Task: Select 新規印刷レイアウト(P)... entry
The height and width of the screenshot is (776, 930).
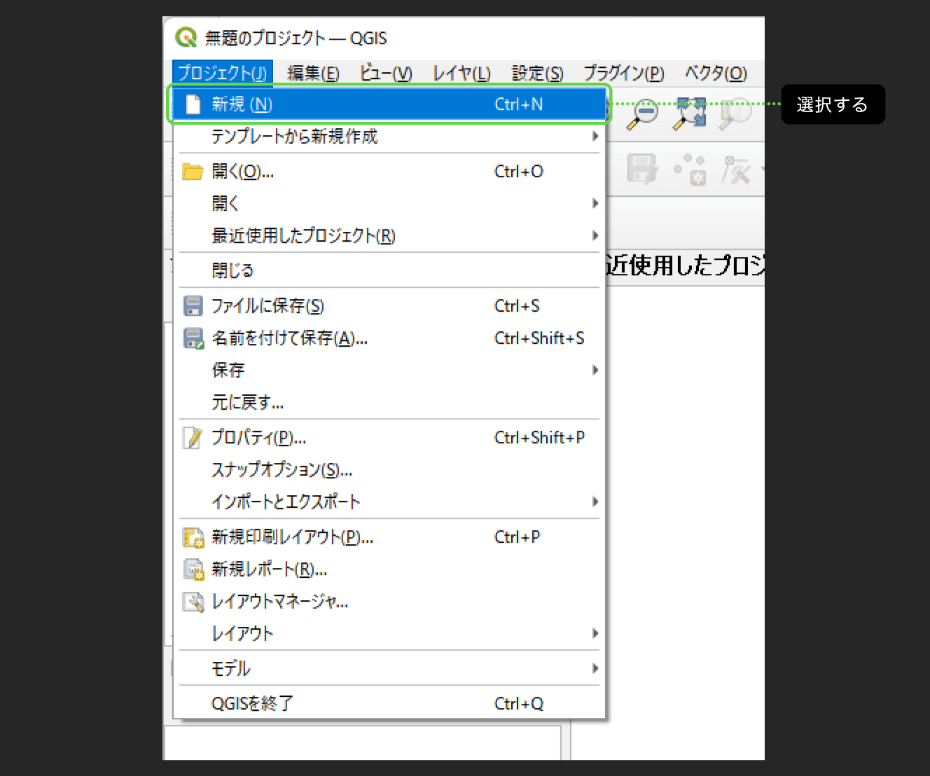Action: (389, 537)
